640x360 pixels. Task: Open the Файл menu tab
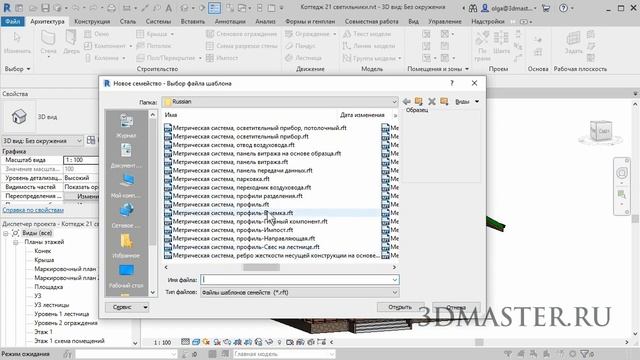(x=13, y=21)
